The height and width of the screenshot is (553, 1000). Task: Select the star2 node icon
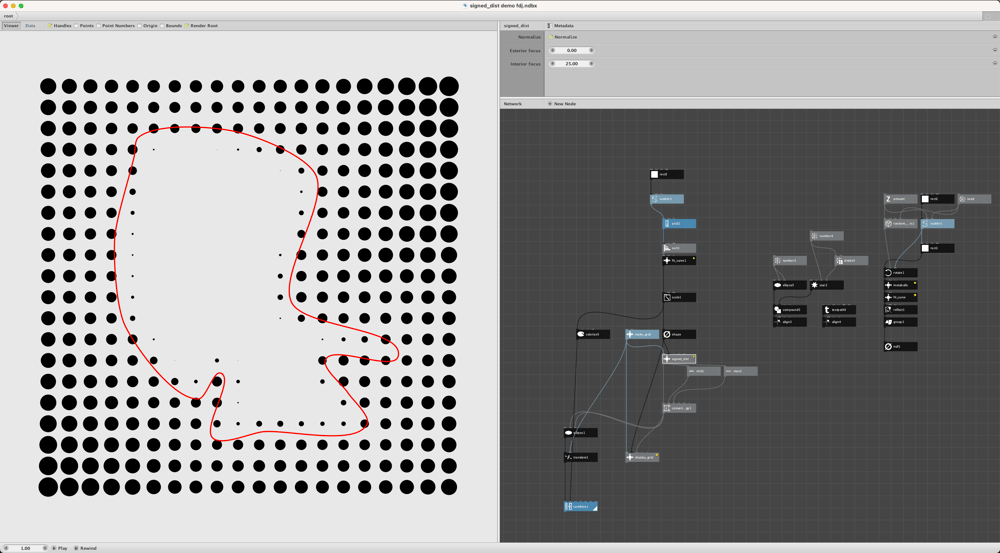[x=814, y=285]
